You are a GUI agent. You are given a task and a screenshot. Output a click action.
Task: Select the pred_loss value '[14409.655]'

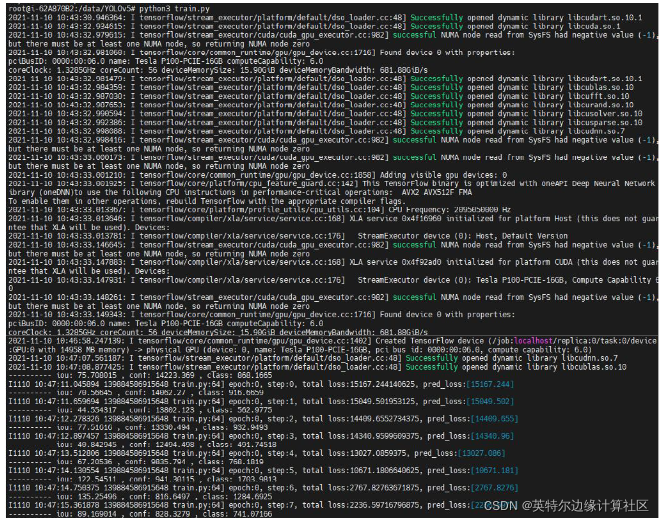pyautogui.click(x=495, y=419)
